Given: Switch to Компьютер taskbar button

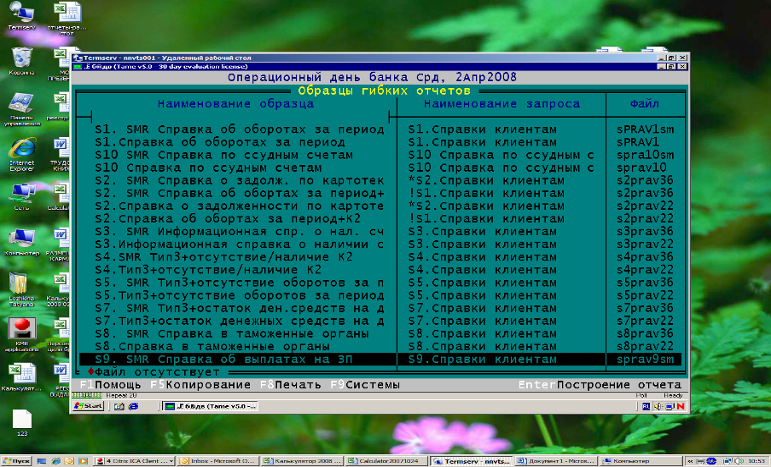Looking at the screenshot, I should 640,461.
